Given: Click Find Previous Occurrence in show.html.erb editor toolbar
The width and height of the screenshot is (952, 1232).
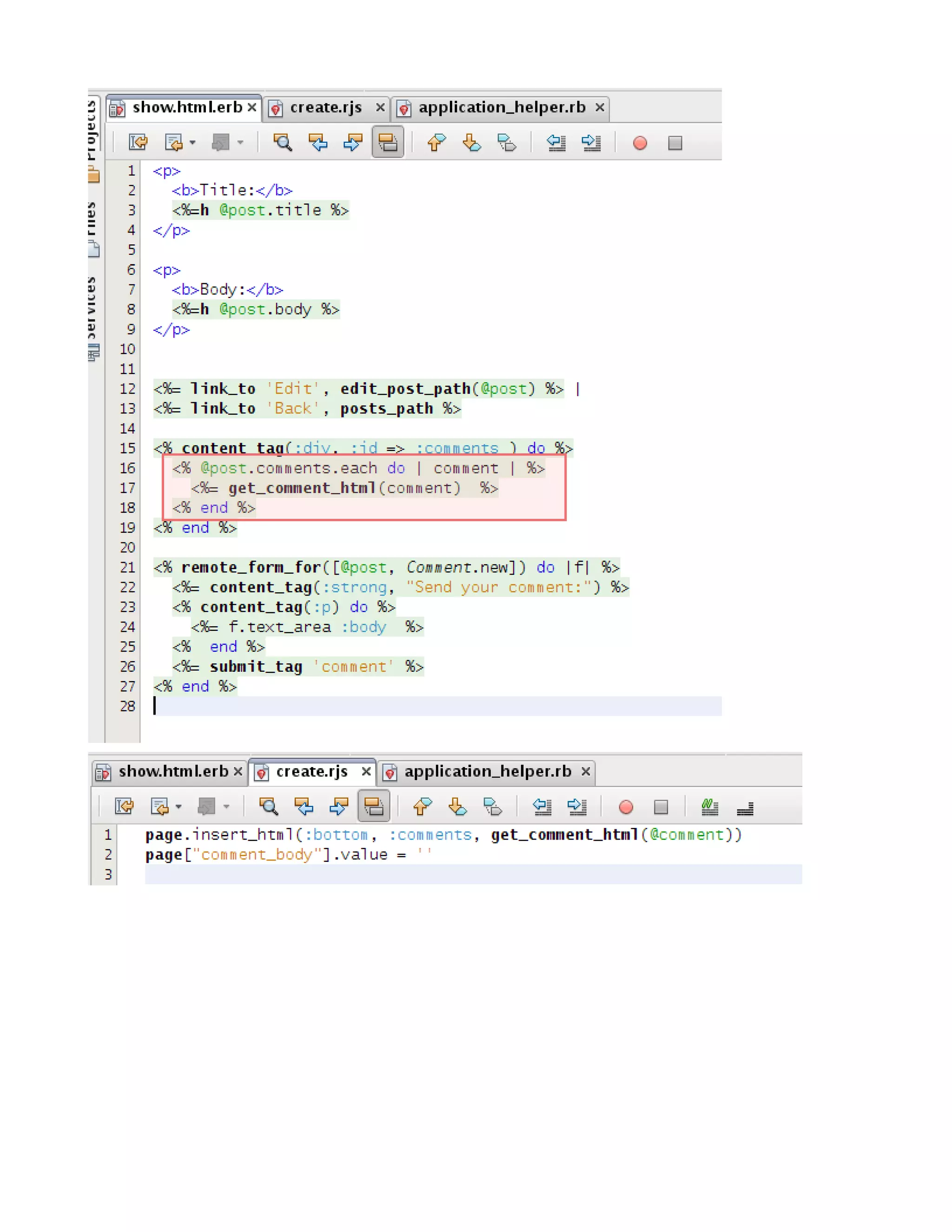Looking at the screenshot, I should click(318, 142).
